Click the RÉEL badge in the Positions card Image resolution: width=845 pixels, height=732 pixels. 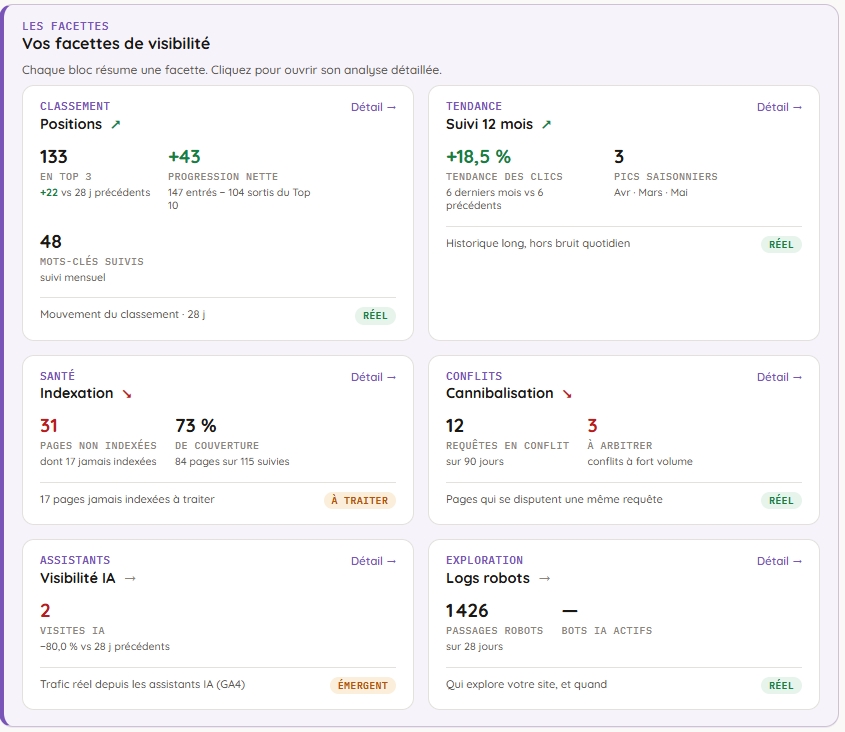[375, 316]
